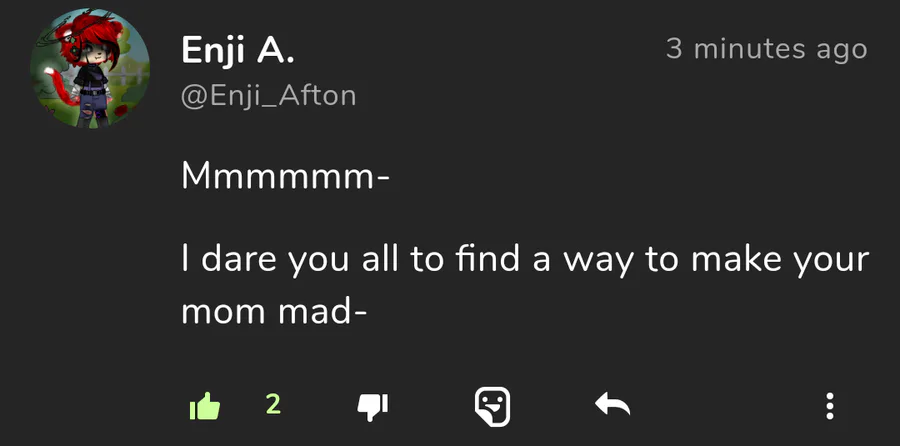Open the three-dot more options menu
900x446 pixels.
pos(829,406)
